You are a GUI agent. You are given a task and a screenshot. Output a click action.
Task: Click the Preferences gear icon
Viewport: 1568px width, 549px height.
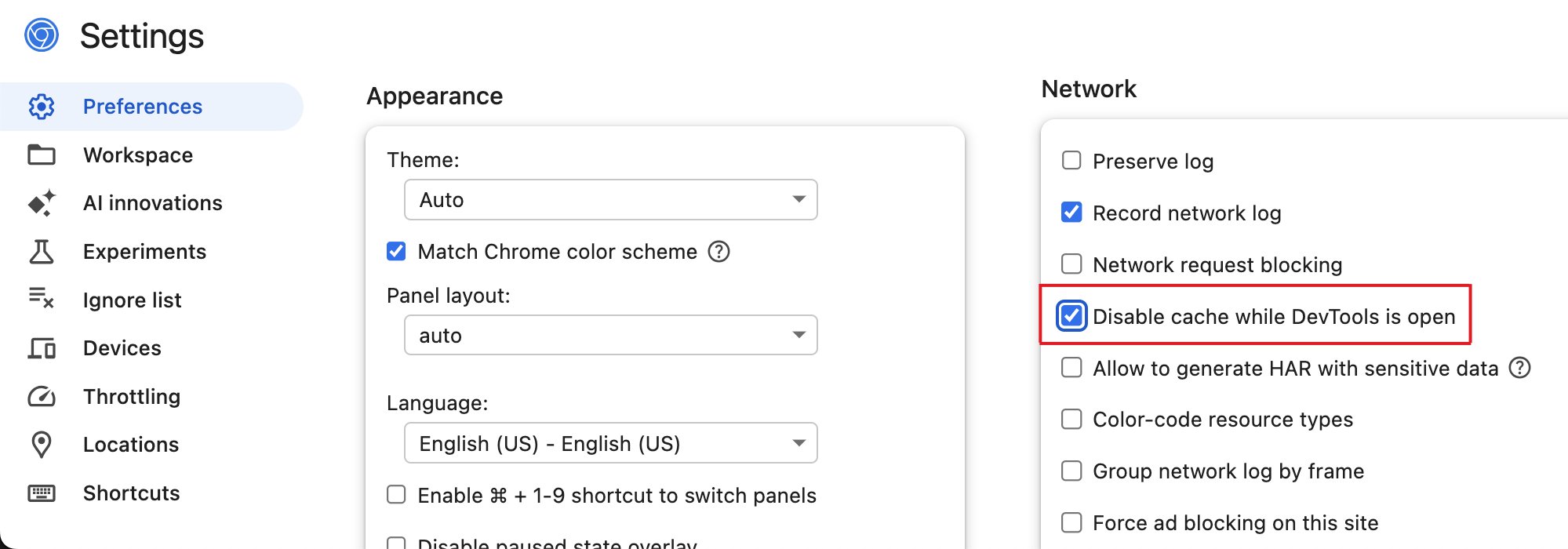pyautogui.click(x=42, y=107)
